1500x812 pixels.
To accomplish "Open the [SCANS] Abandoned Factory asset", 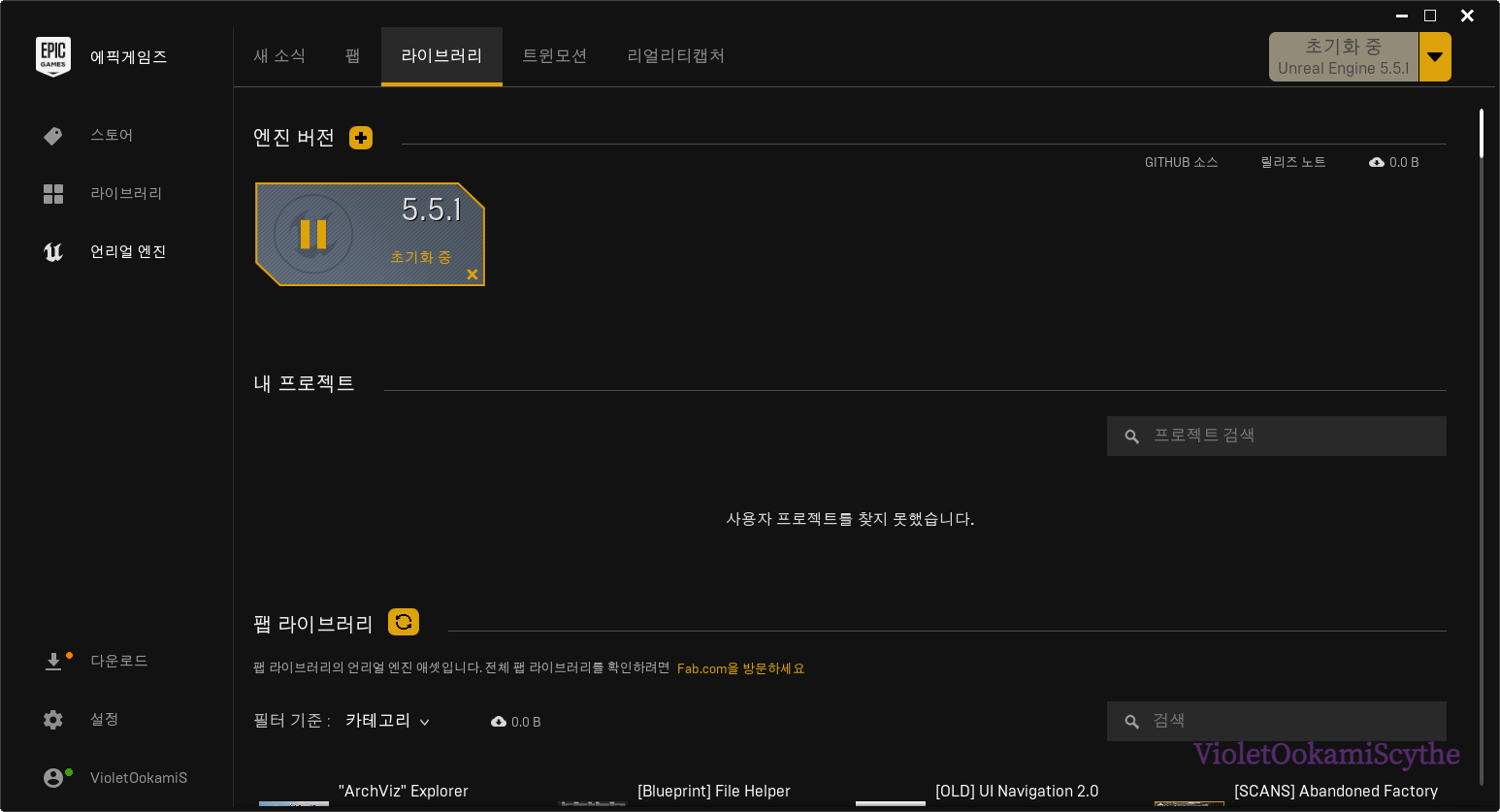I will (1336, 792).
